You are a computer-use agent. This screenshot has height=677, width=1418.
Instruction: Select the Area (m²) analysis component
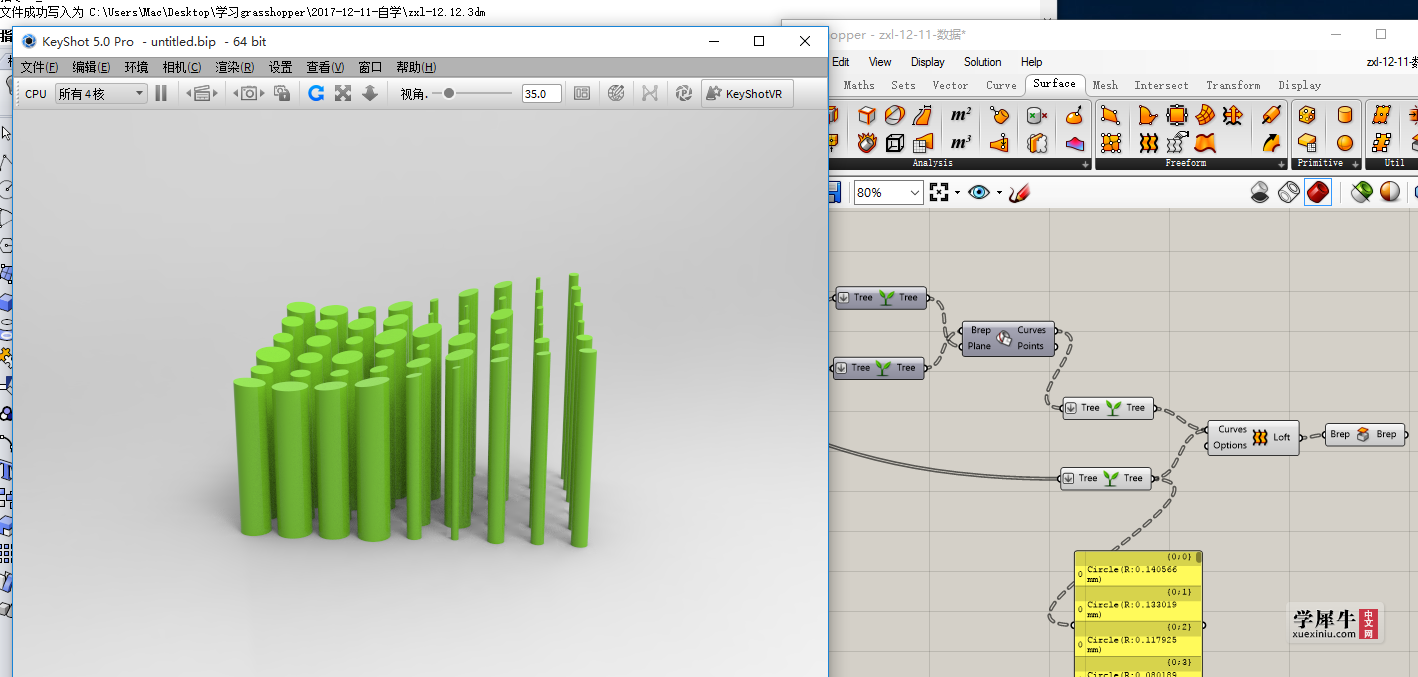961,115
